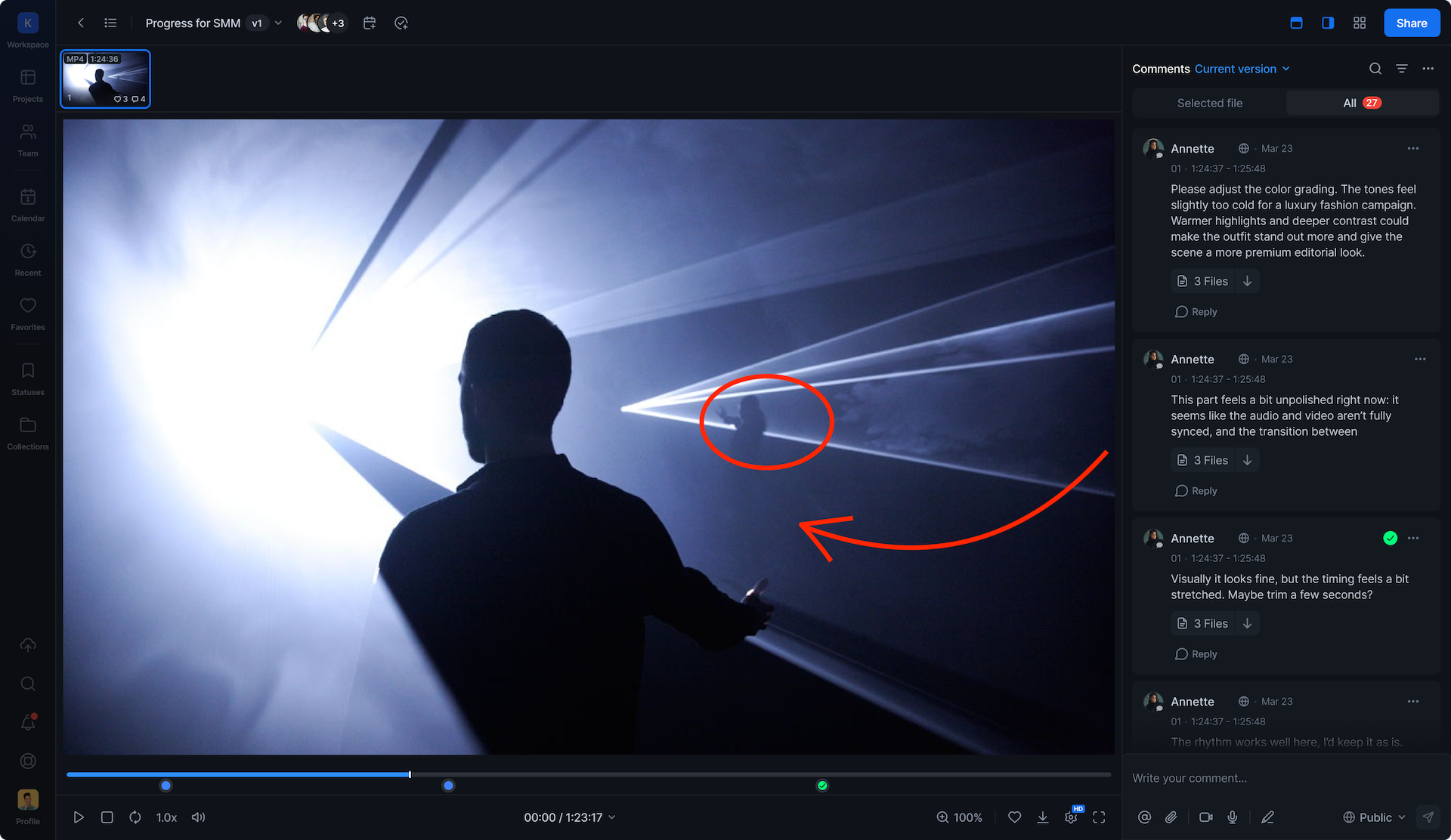Enter fullscreen mode
Image resolution: width=1451 pixels, height=840 pixels.
click(1100, 817)
